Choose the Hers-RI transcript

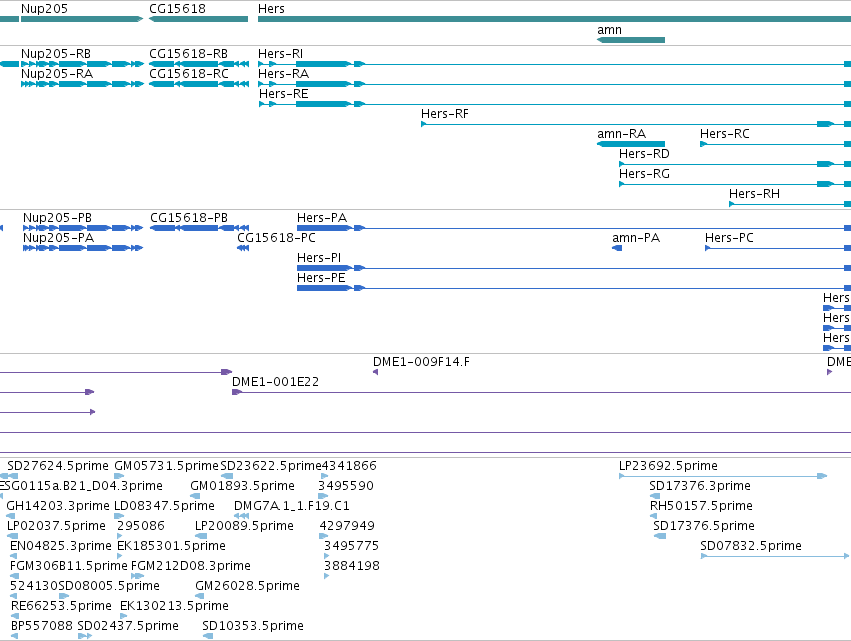(281, 54)
